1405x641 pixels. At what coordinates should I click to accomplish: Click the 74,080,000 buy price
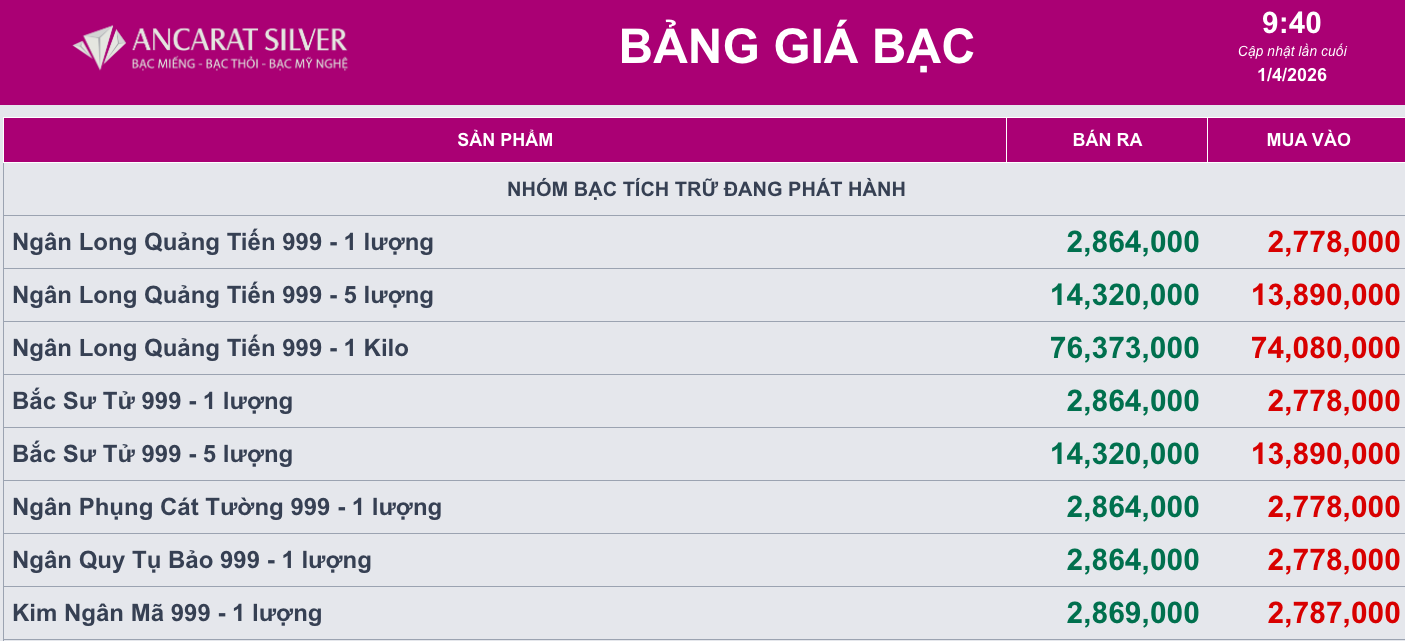(x=1325, y=348)
